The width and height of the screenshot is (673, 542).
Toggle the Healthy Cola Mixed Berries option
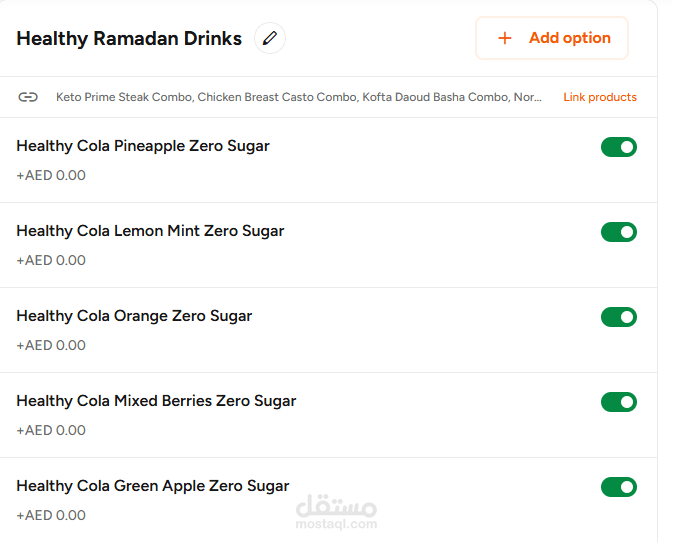(618, 402)
